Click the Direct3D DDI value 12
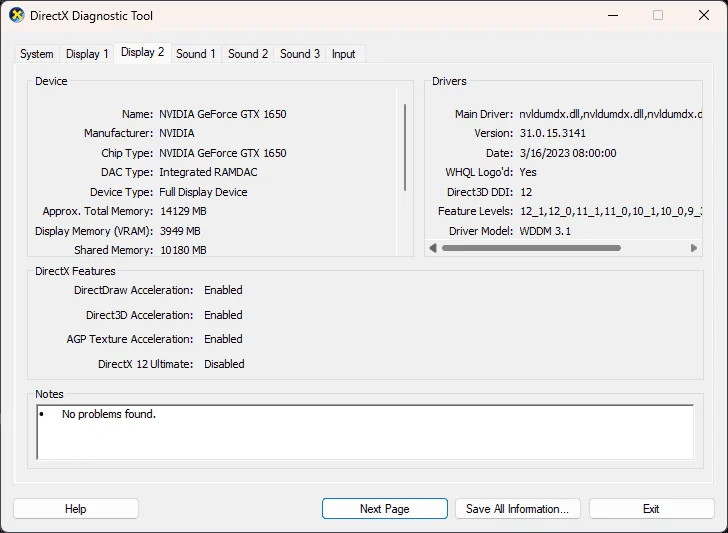The width and height of the screenshot is (728, 533). [526, 192]
